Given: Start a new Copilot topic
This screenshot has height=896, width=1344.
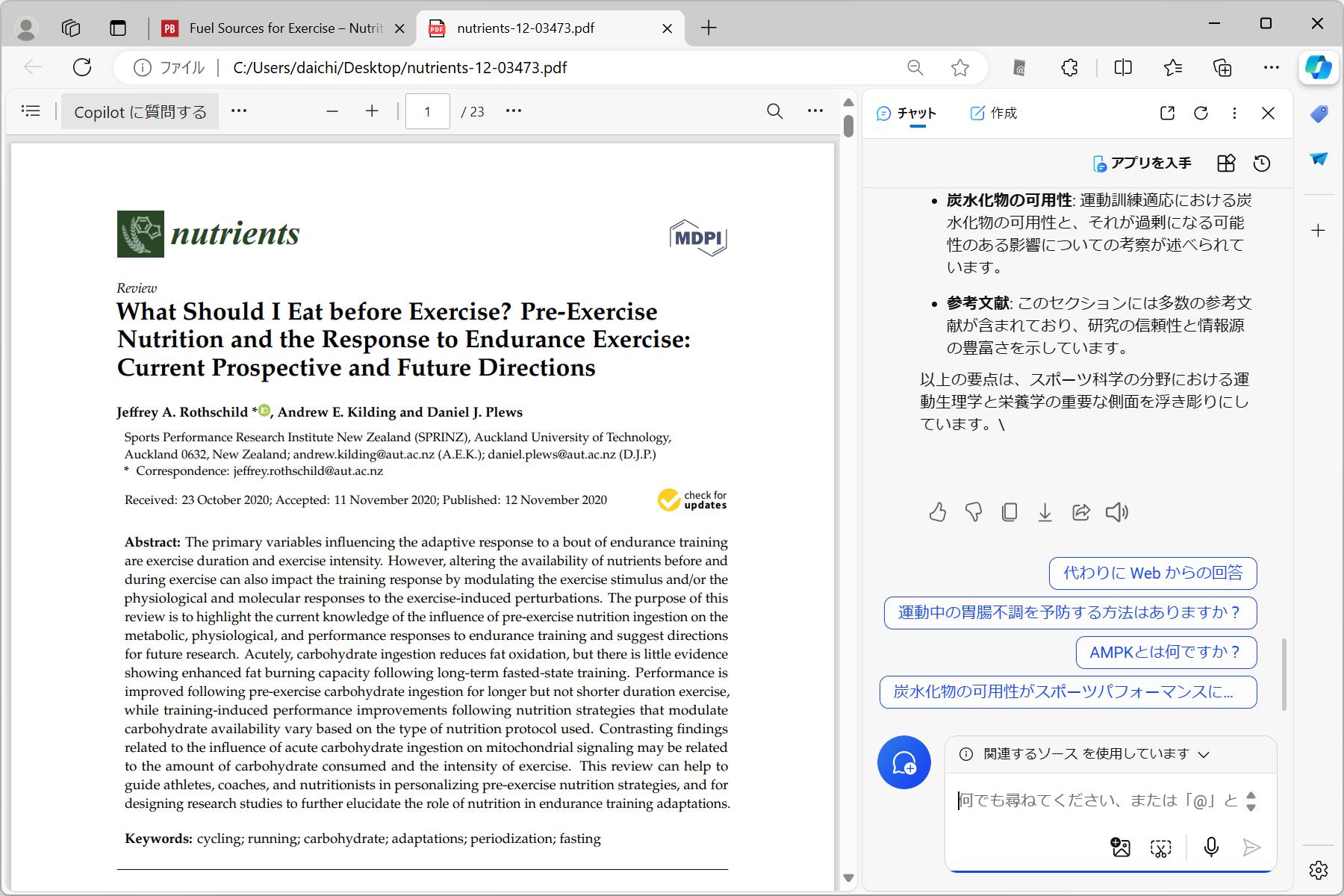Looking at the screenshot, I should click(x=904, y=762).
